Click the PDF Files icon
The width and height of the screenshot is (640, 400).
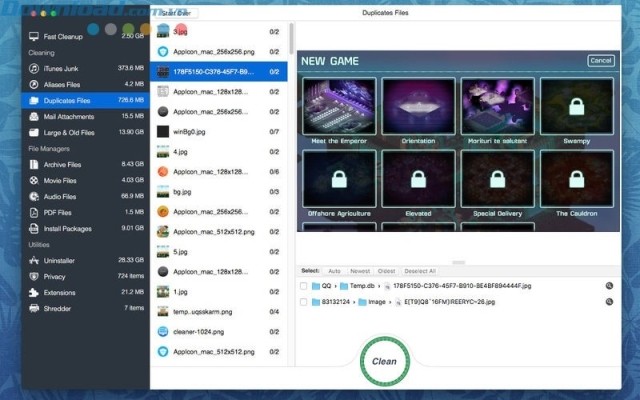coord(34,213)
